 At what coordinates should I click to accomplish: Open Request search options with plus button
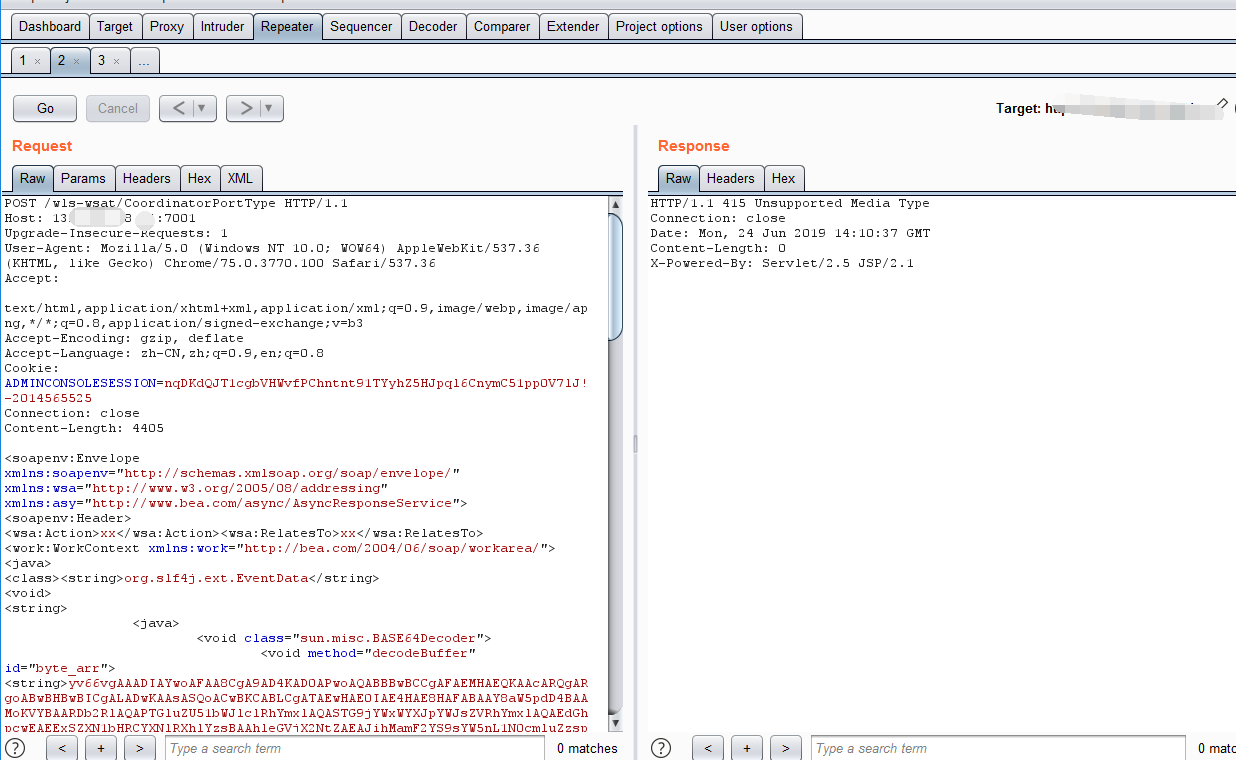pyautogui.click(x=101, y=748)
